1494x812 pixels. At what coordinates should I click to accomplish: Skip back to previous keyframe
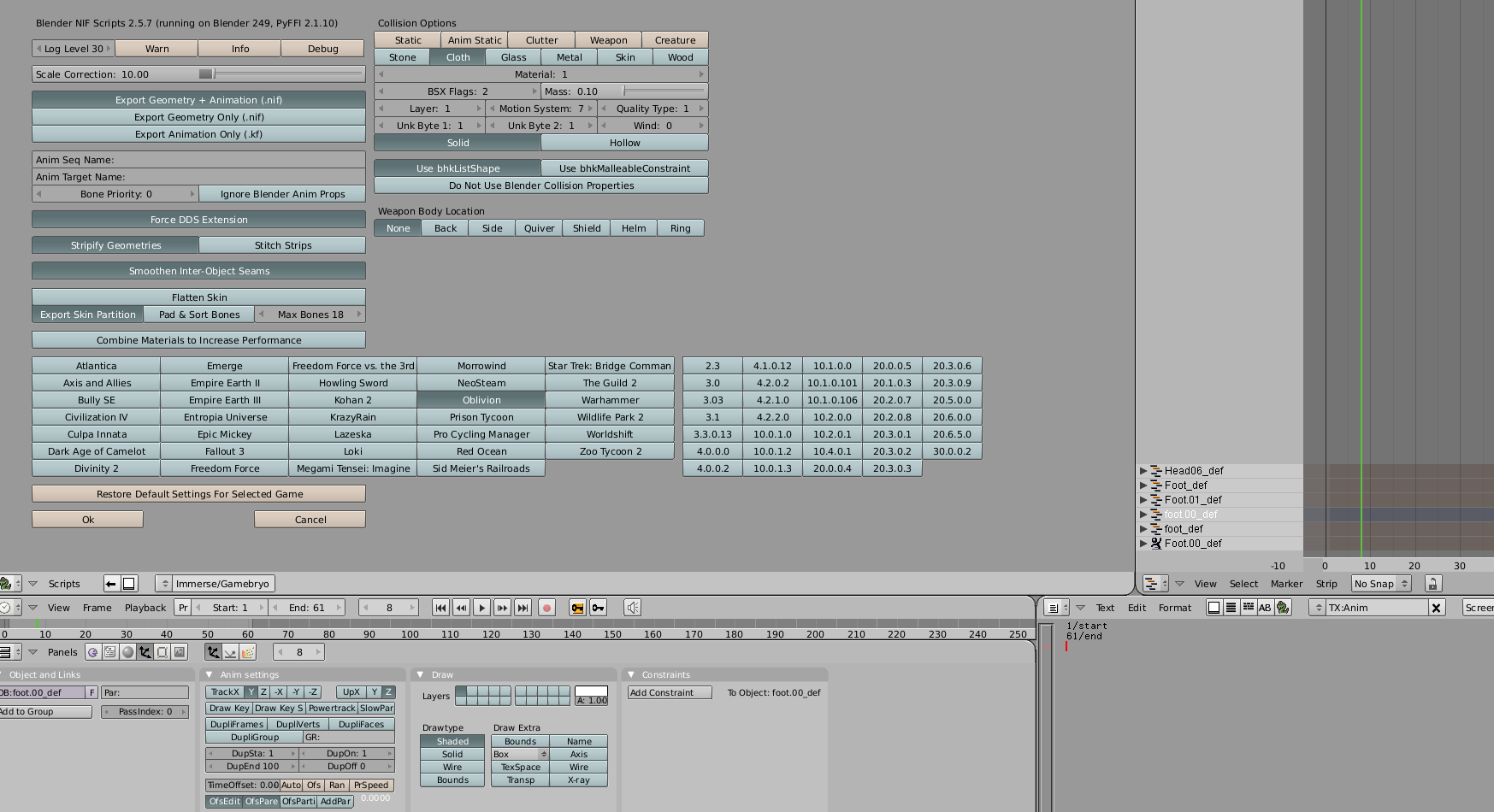(x=461, y=608)
